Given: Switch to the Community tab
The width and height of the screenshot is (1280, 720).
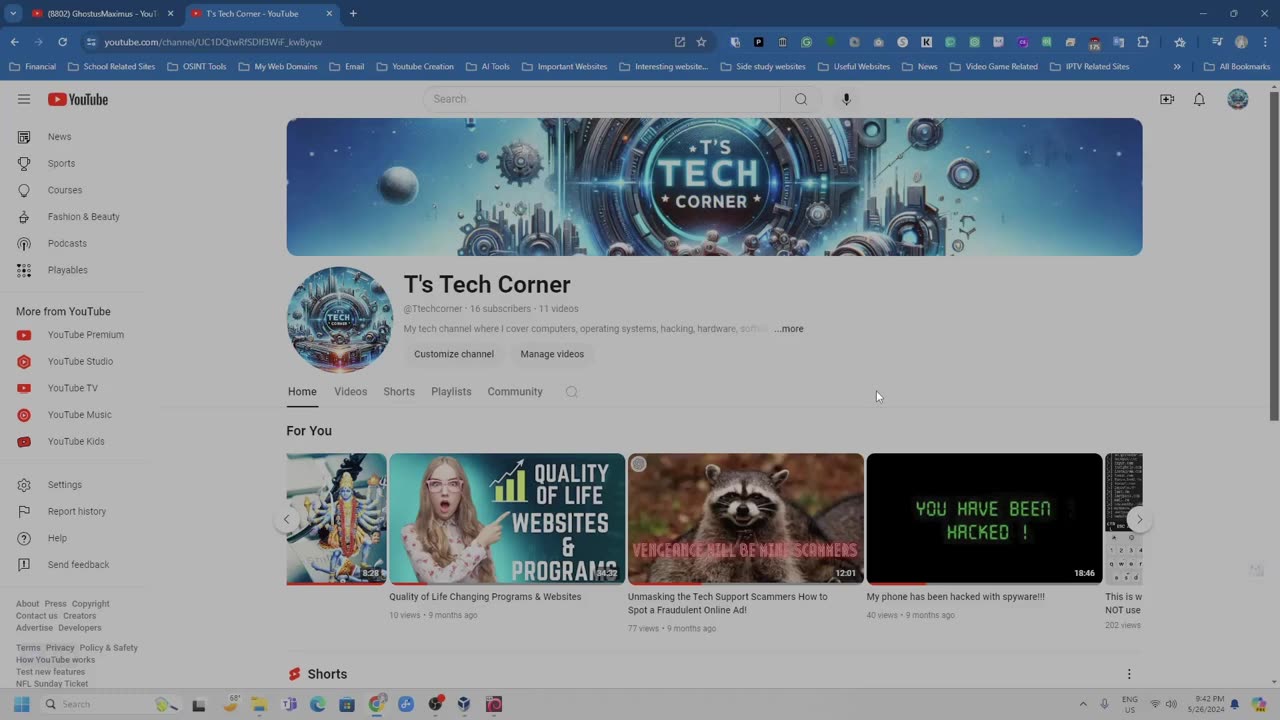Looking at the screenshot, I should pyautogui.click(x=515, y=392).
